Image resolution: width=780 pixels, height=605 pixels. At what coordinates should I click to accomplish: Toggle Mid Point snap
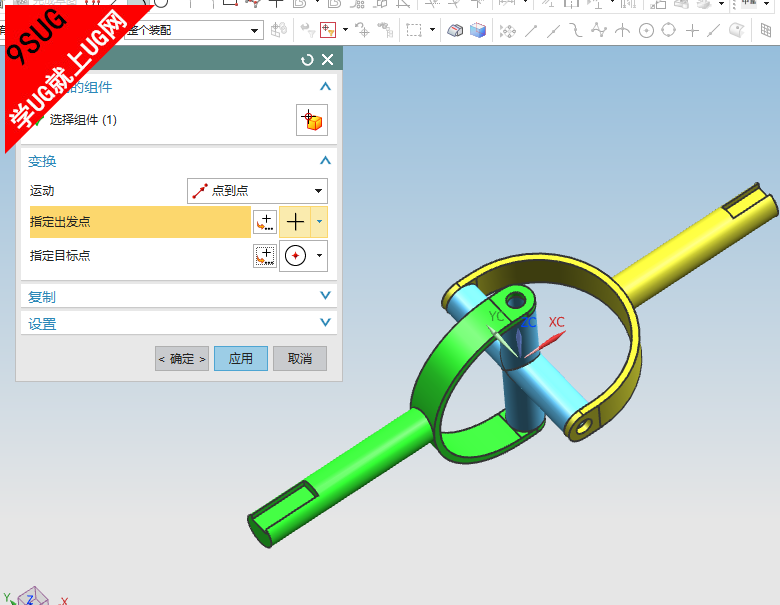point(553,31)
